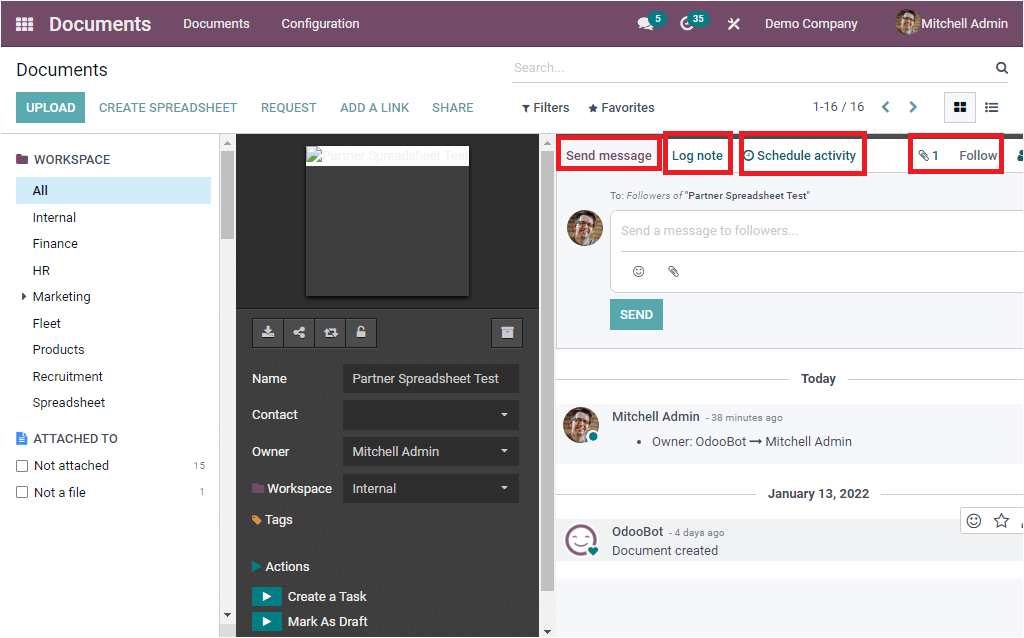Viewport: 1024px width, 638px height.
Task: Check the Not attached filter
Action: coord(22,466)
